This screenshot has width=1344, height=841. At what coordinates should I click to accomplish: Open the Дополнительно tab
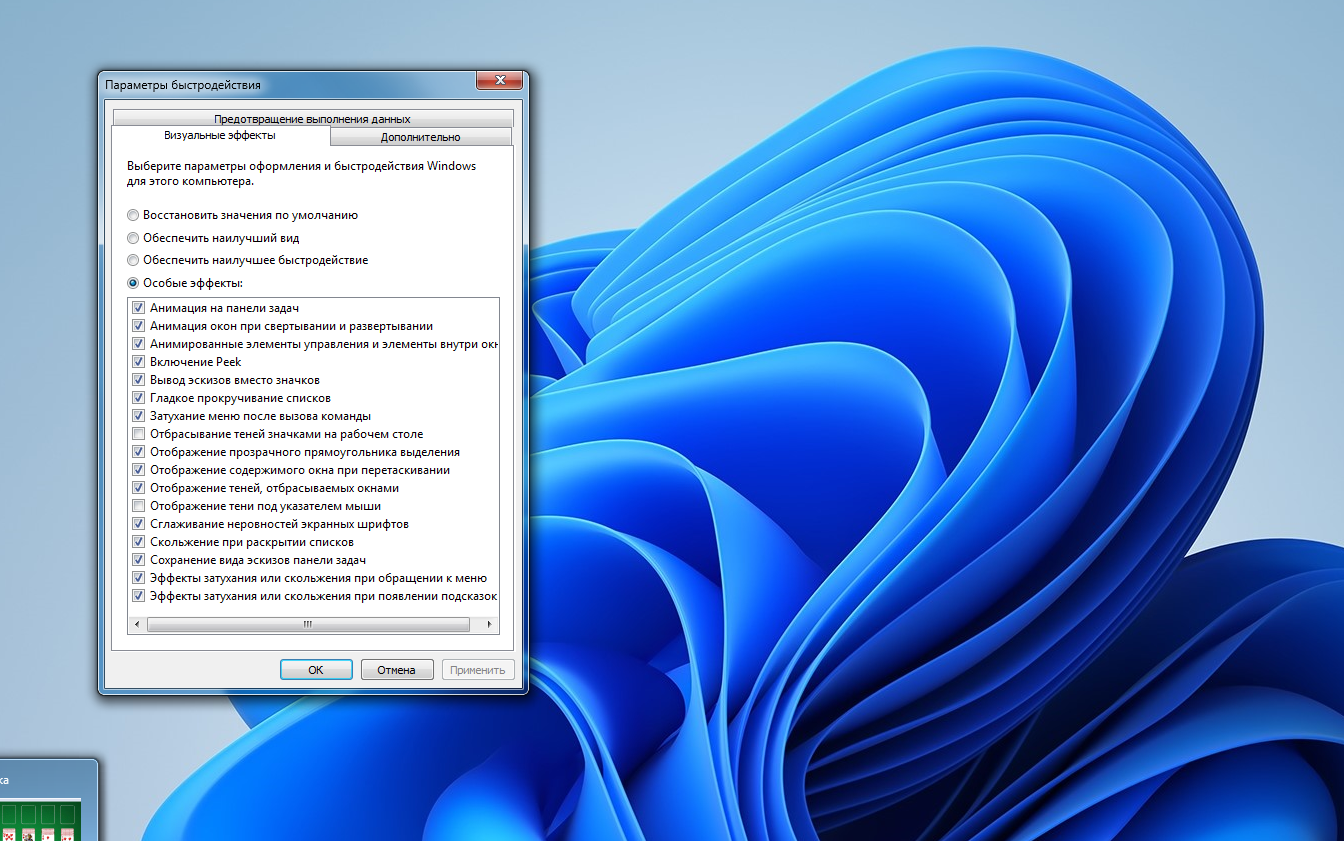[x=420, y=137]
